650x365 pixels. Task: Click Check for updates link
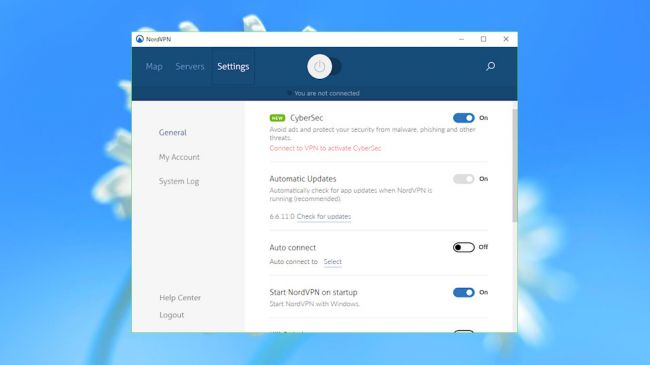pos(324,217)
